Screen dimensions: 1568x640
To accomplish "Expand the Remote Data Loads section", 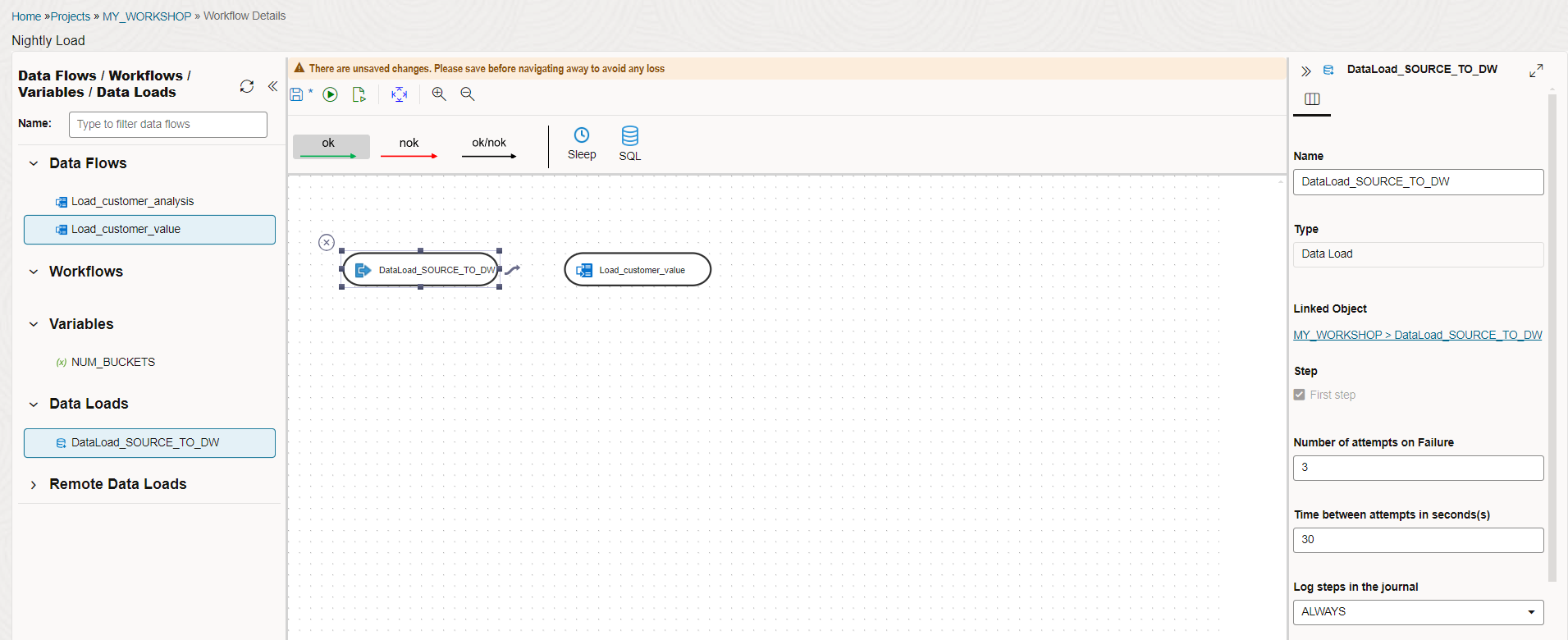I will point(34,485).
